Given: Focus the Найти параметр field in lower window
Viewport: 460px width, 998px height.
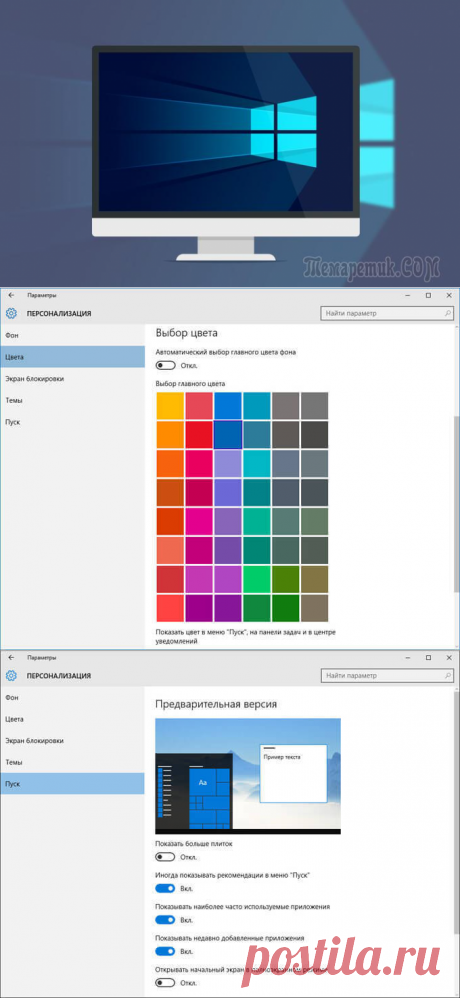Looking at the screenshot, I should pyautogui.click(x=387, y=675).
